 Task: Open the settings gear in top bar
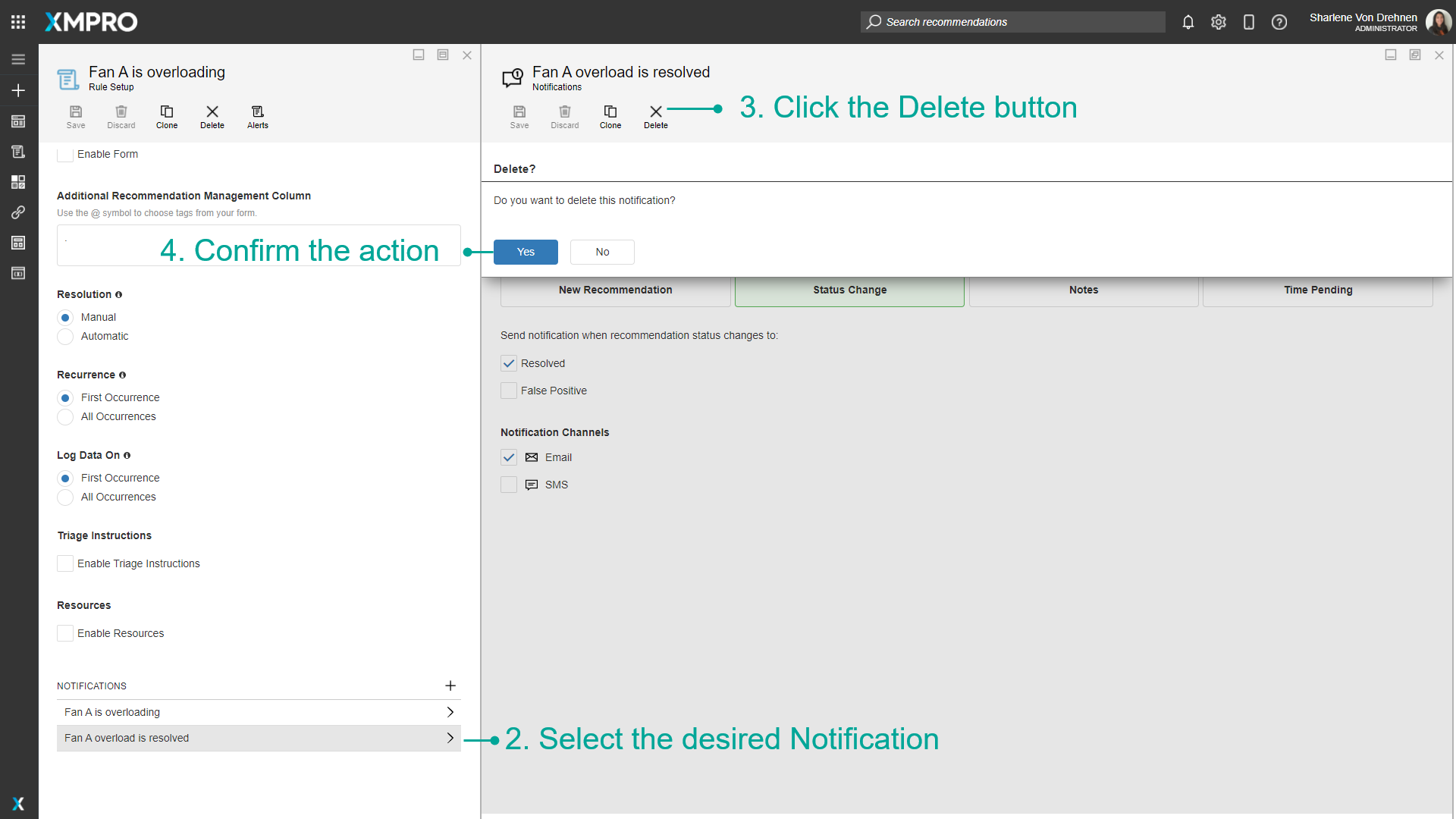pyautogui.click(x=1218, y=22)
